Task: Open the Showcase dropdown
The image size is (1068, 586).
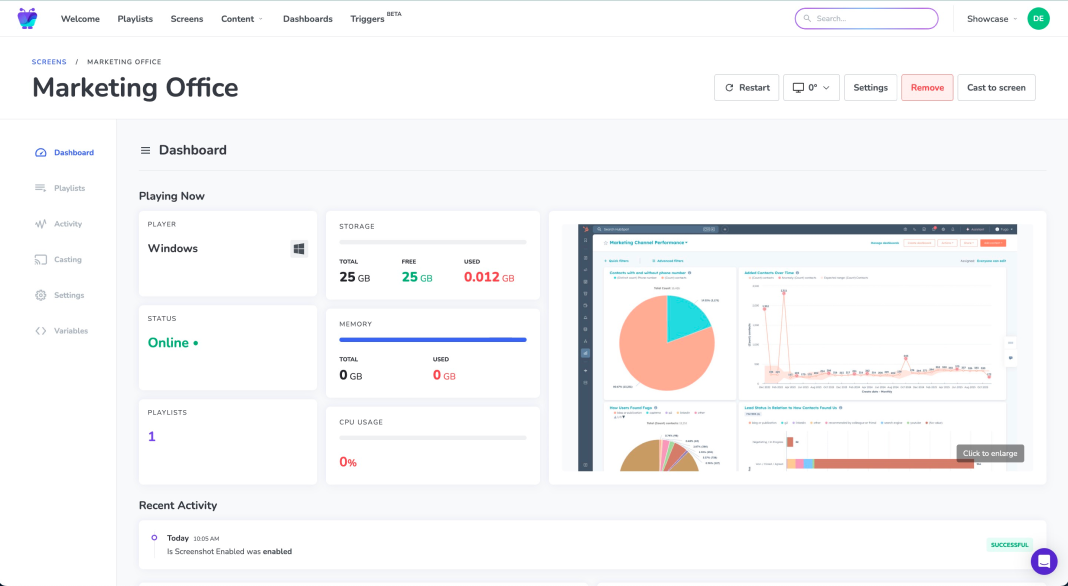Action: (x=989, y=18)
